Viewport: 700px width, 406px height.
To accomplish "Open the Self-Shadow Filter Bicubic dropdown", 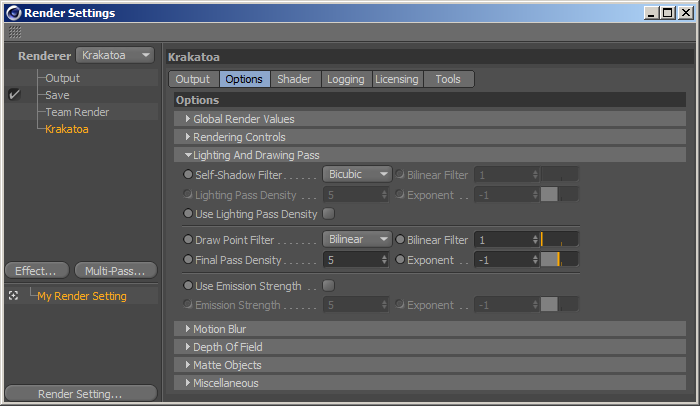I will click(x=357, y=174).
